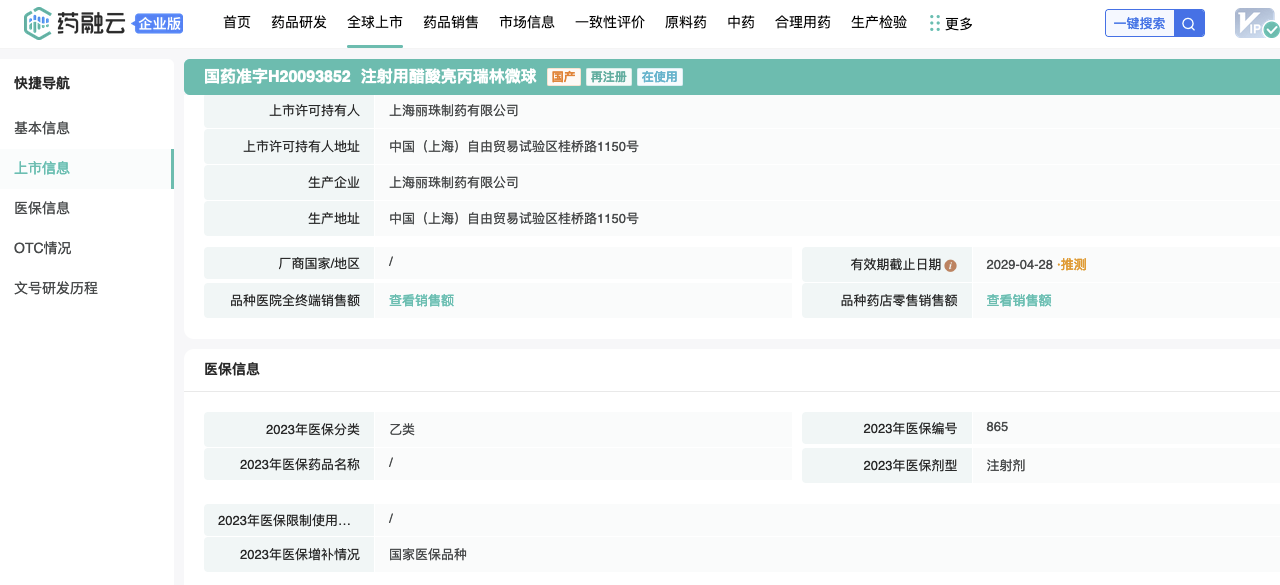Click the 再注册 status tag
The width and height of the screenshot is (1280, 585).
pyautogui.click(x=608, y=77)
